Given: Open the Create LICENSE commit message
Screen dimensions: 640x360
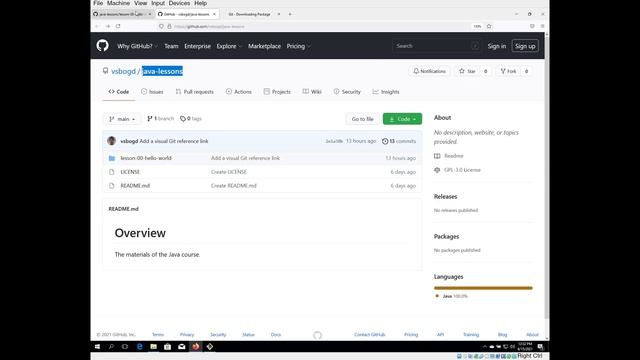Looking at the screenshot, I should pyautogui.click(x=229, y=172).
